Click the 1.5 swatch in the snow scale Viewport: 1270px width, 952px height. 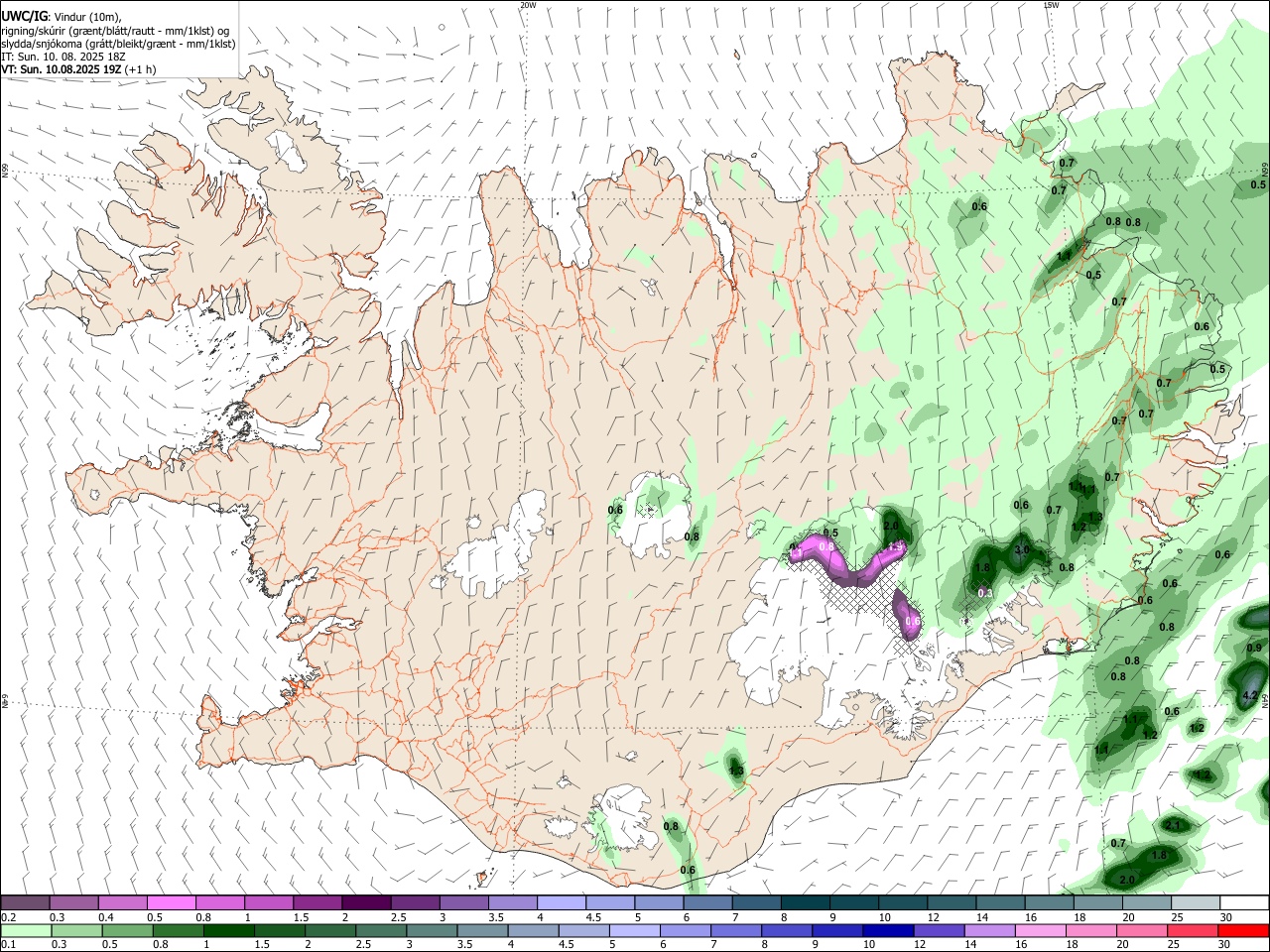[317, 902]
